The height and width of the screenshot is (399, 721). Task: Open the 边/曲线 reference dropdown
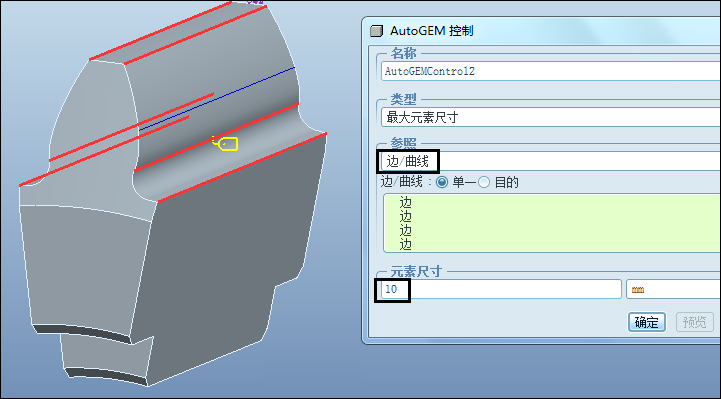point(551,161)
